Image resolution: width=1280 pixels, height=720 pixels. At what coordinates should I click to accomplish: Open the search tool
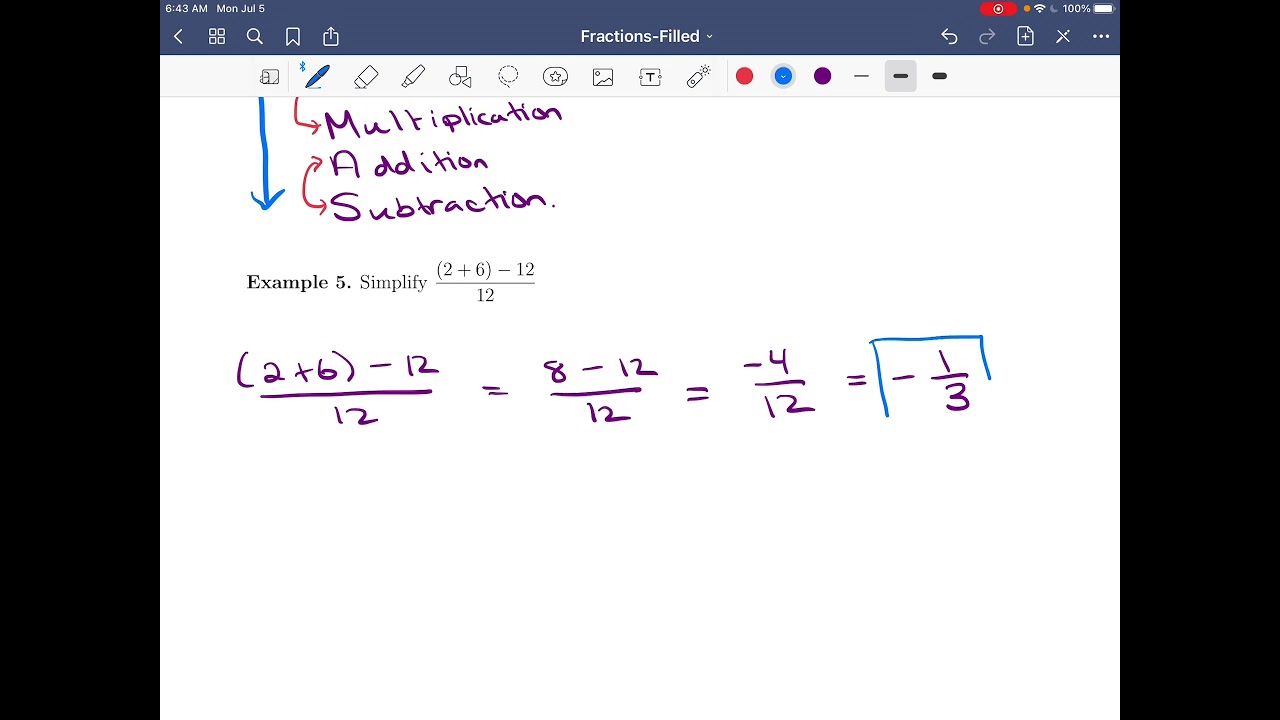pos(255,37)
